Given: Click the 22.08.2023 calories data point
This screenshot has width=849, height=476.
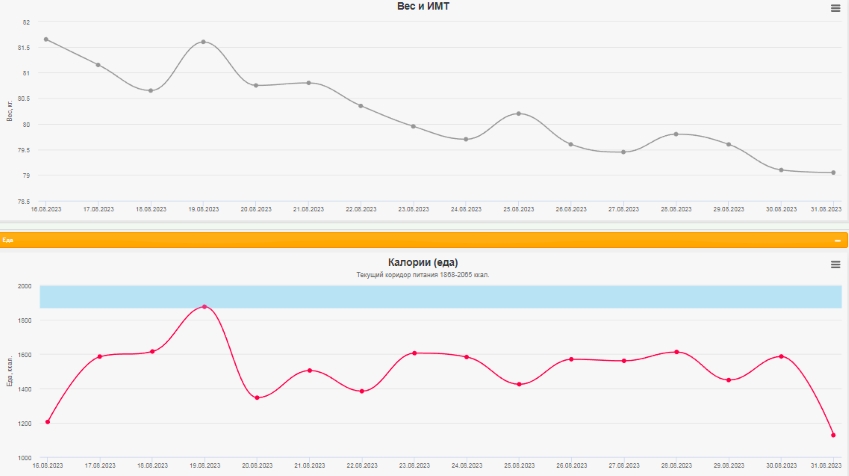Looking at the screenshot, I should pyautogui.click(x=362, y=391).
